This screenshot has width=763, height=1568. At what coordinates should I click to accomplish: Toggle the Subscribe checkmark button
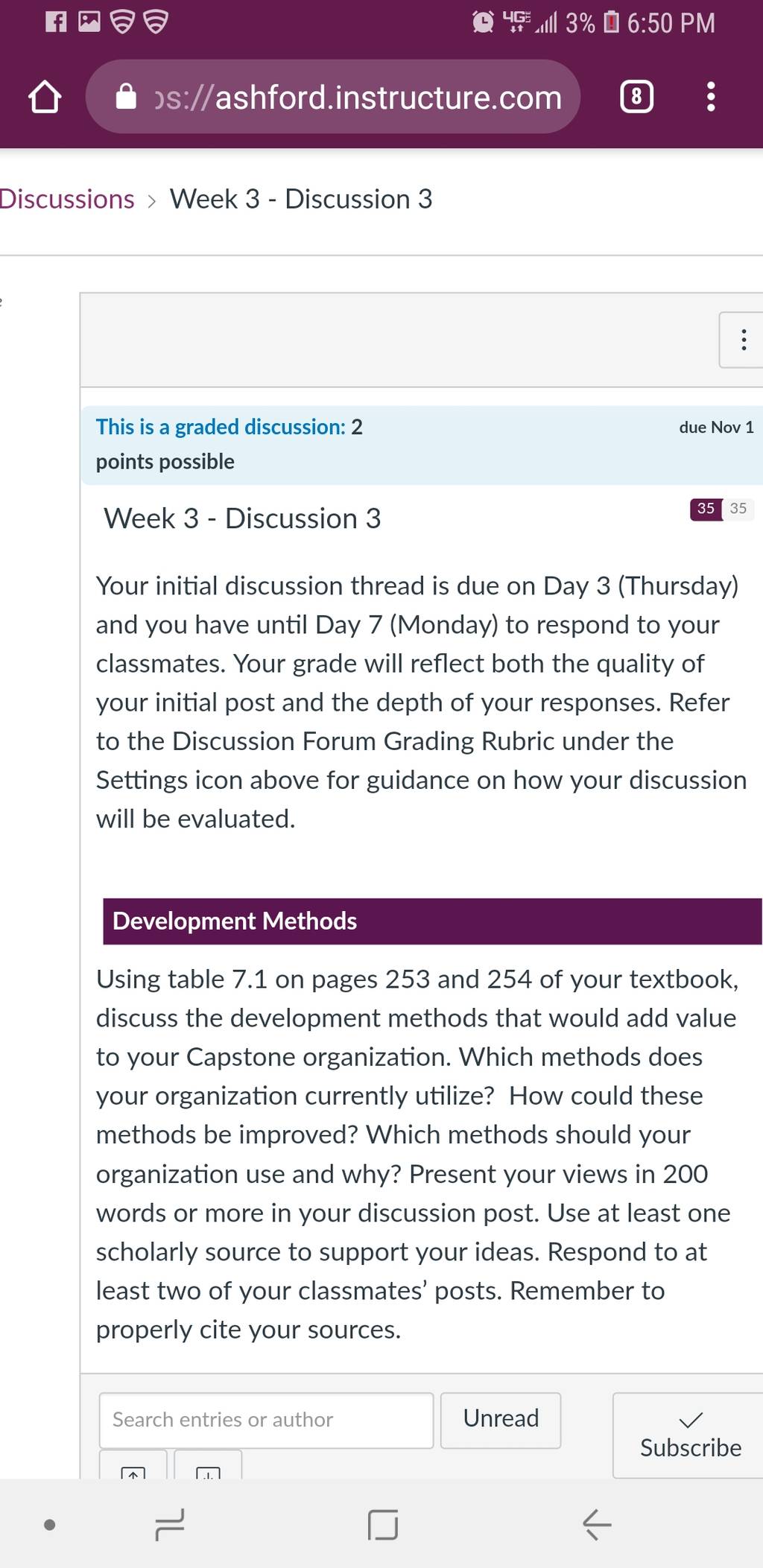pyautogui.click(x=690, y=1435)
